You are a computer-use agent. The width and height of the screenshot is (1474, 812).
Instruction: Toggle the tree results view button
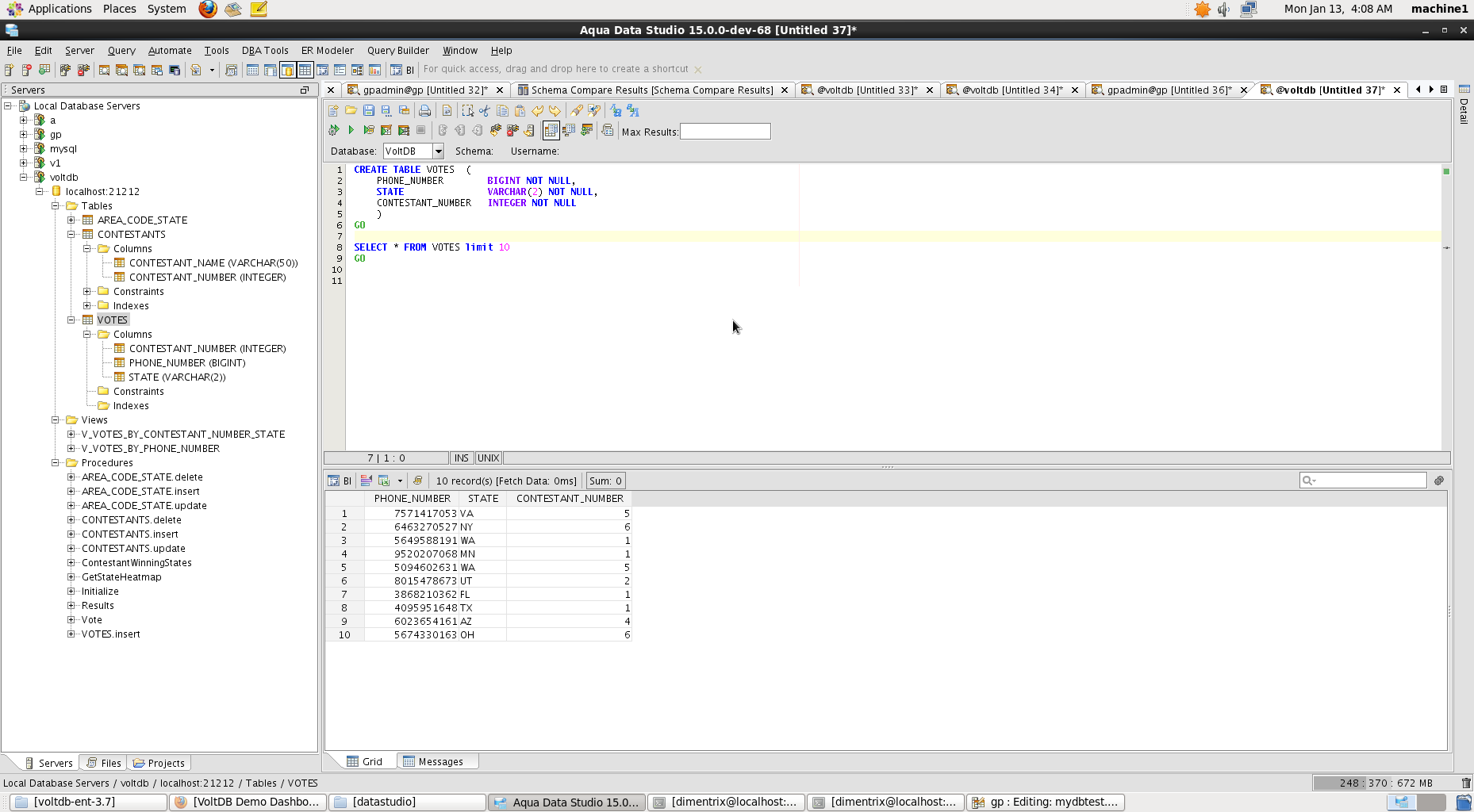569,130
